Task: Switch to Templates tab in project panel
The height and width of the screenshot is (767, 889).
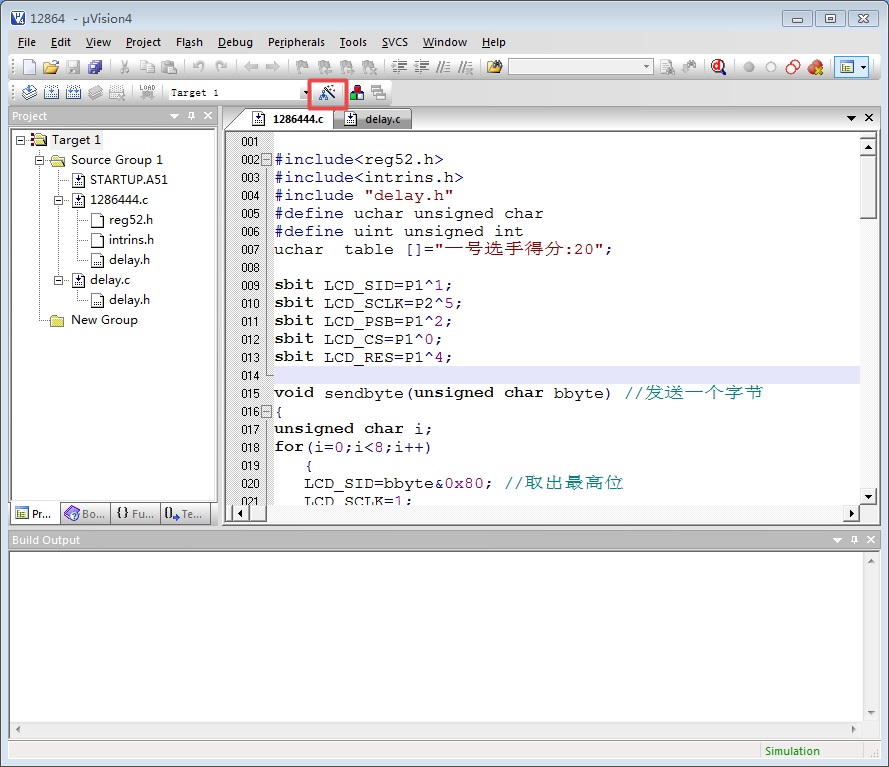Action: pyautogui.click(x=185, y=514)
